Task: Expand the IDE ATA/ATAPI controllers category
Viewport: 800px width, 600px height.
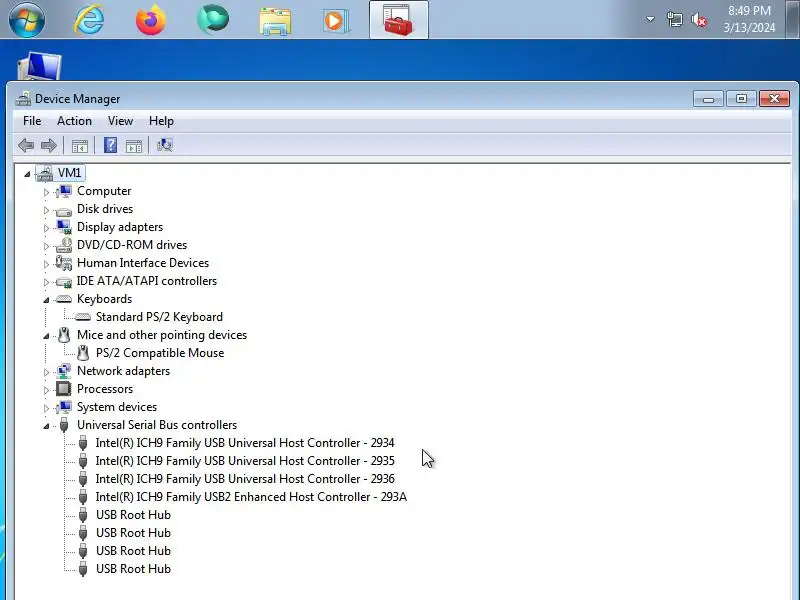Action: pos(46,282)
